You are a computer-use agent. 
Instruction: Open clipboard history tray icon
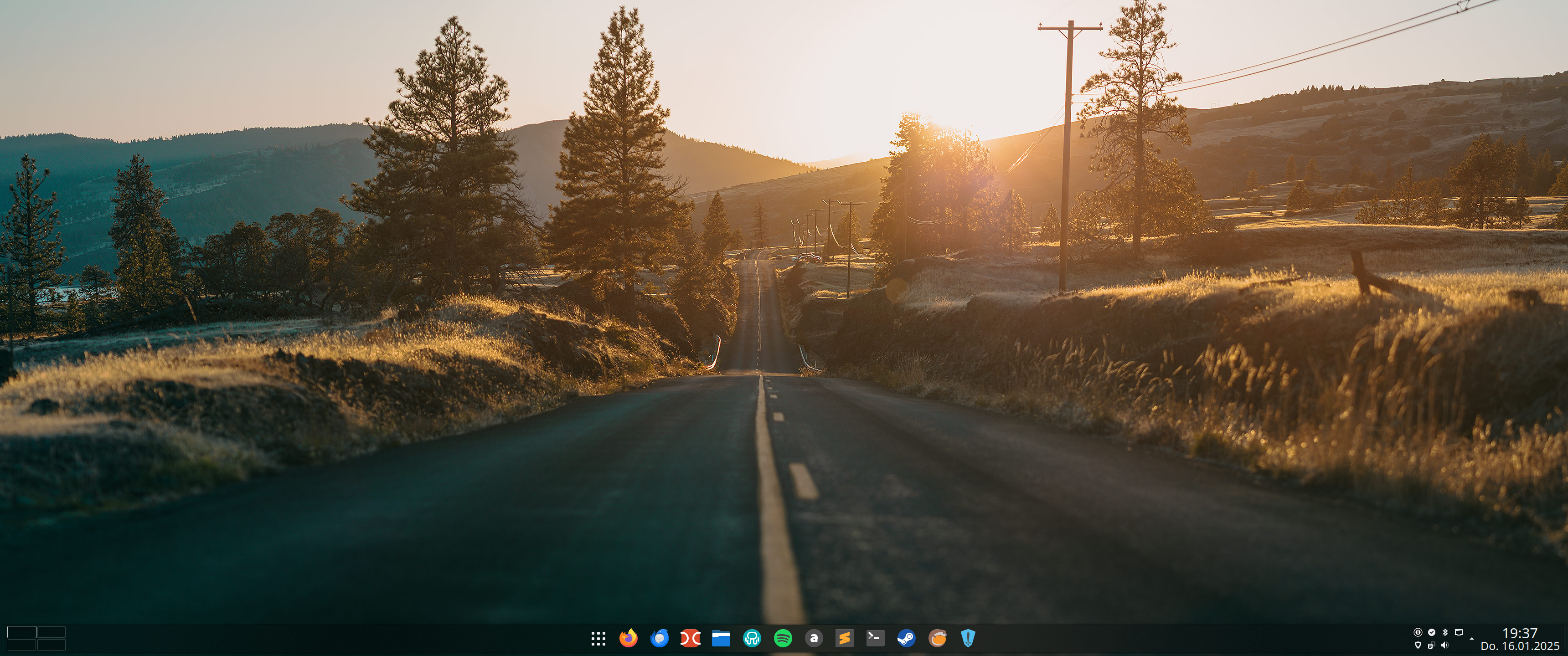[x=1432, y=645]
